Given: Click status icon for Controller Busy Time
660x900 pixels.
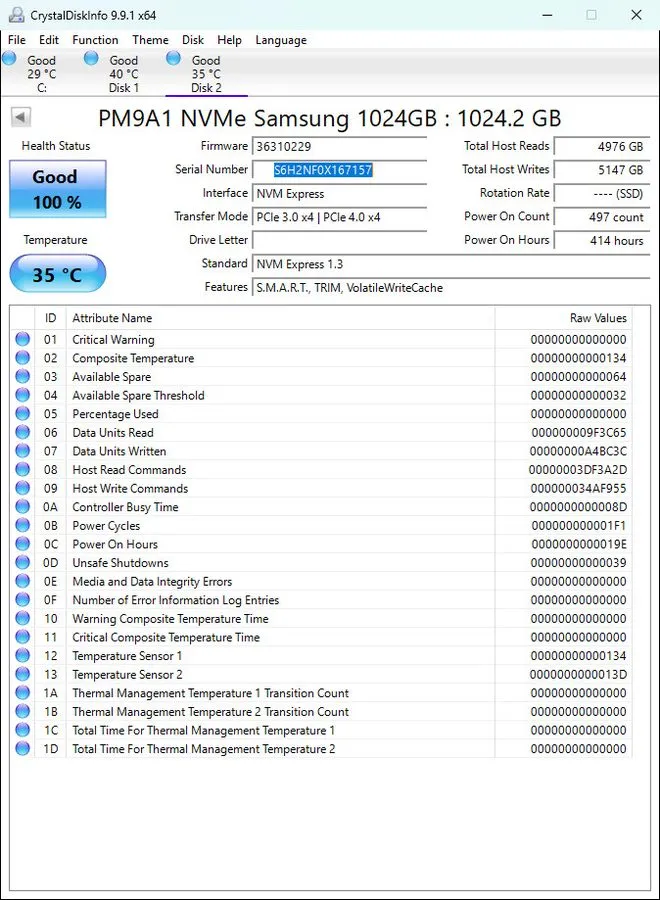Looking at the screenshot, I should 22,506.
